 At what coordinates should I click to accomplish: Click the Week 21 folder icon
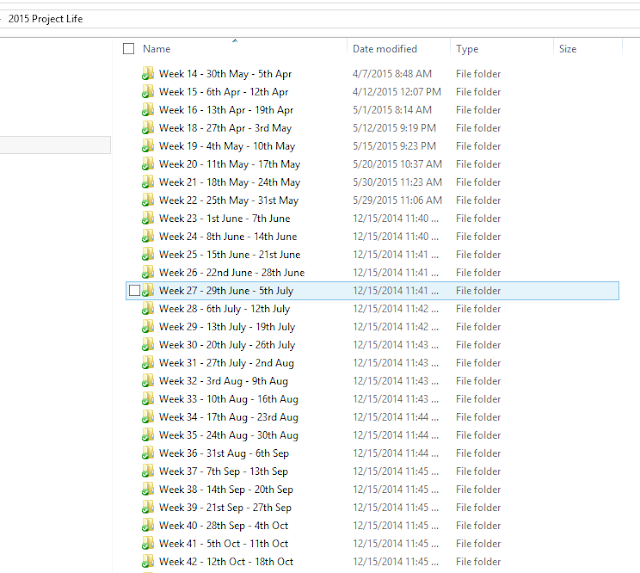pos(148,182)
